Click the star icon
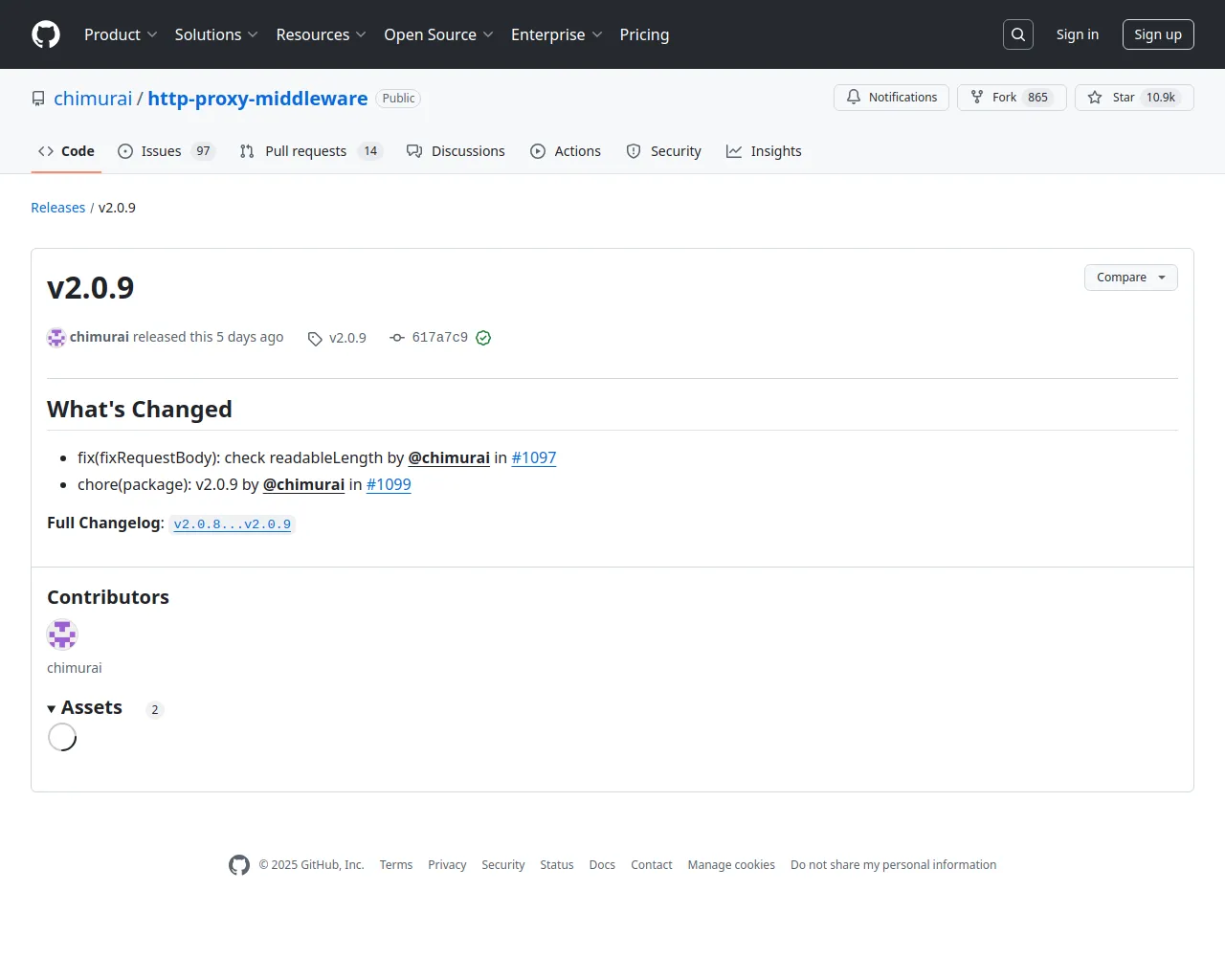 (x=1095, y=98)
